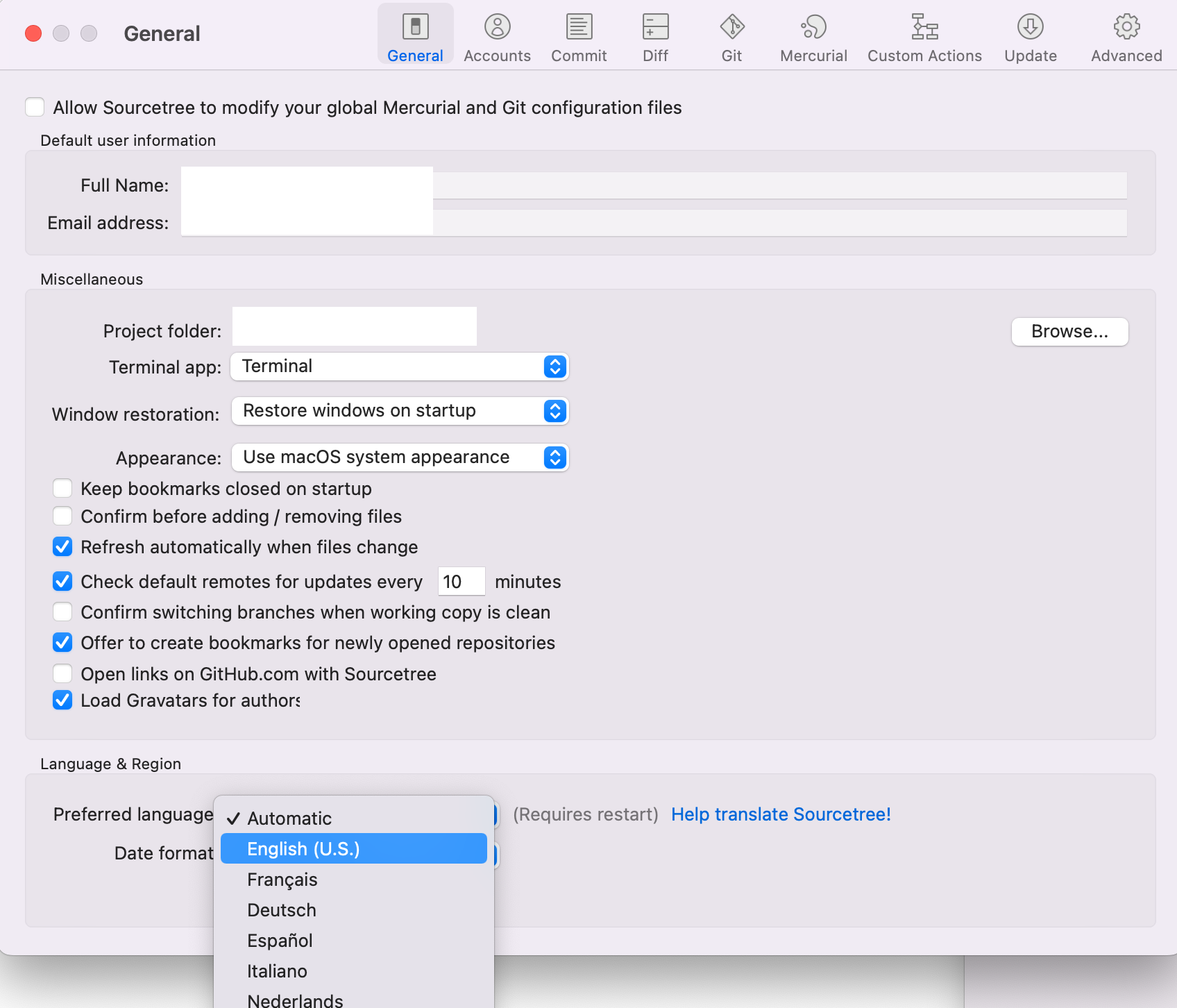Screen dimensions: 1177x1008
Task: Open the Appearance dropdown
Action: (x=400, y=457)
